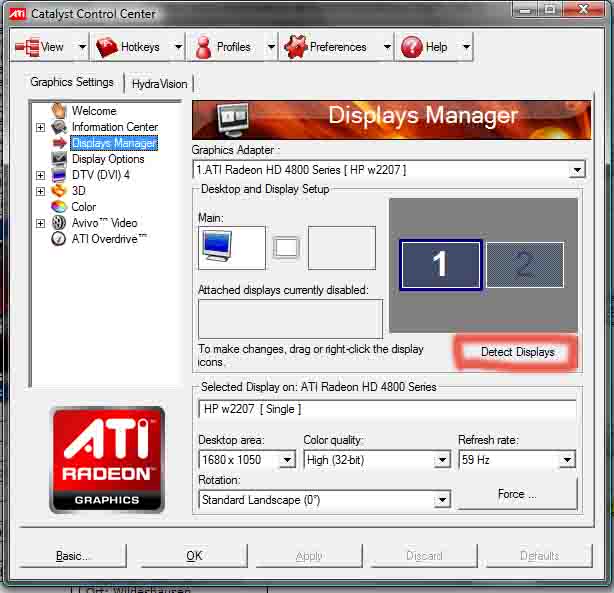Click the ATI Overdrive gauge icon

click(59, 239)
